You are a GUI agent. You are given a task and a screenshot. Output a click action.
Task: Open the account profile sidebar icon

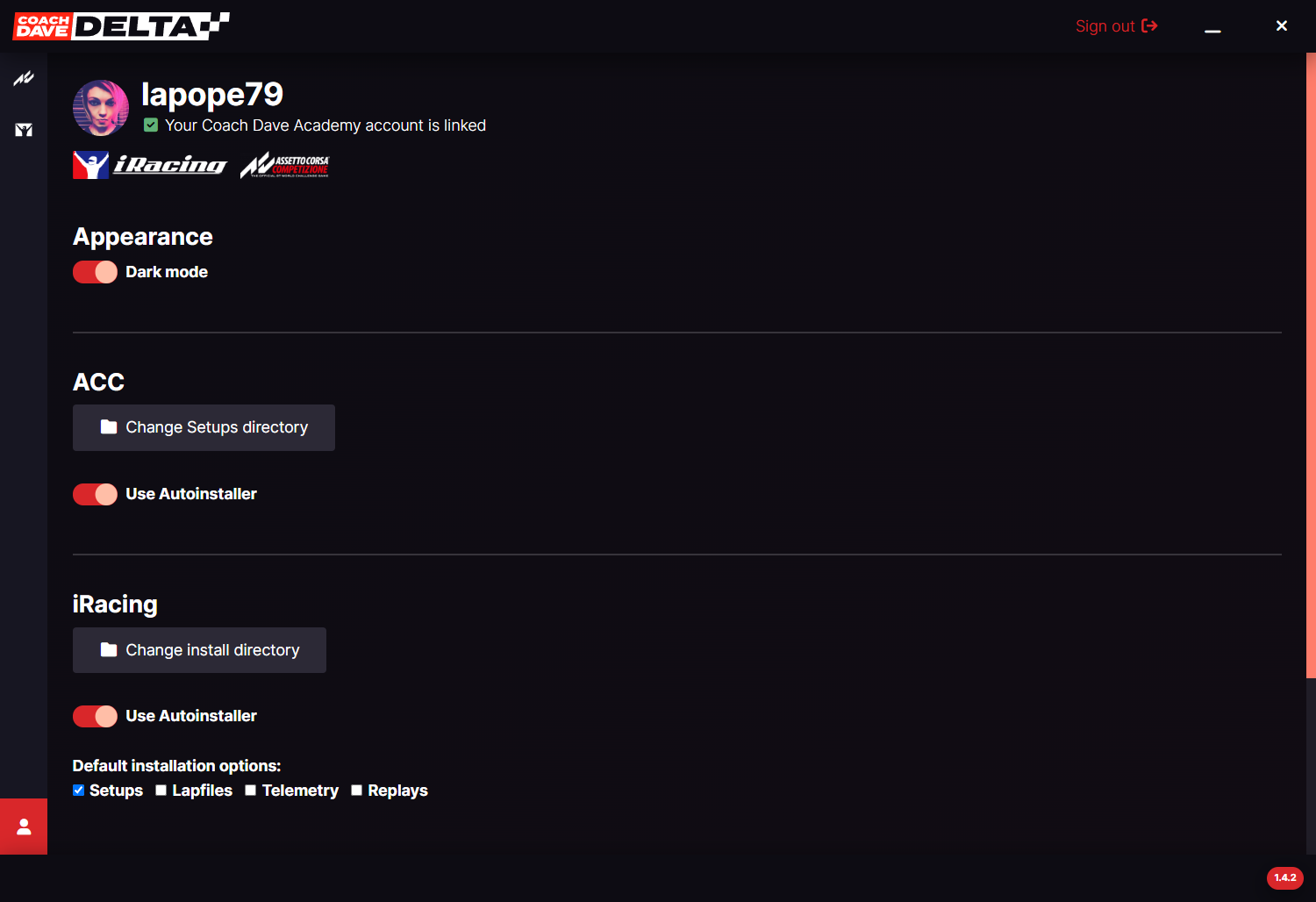[24, 827]
